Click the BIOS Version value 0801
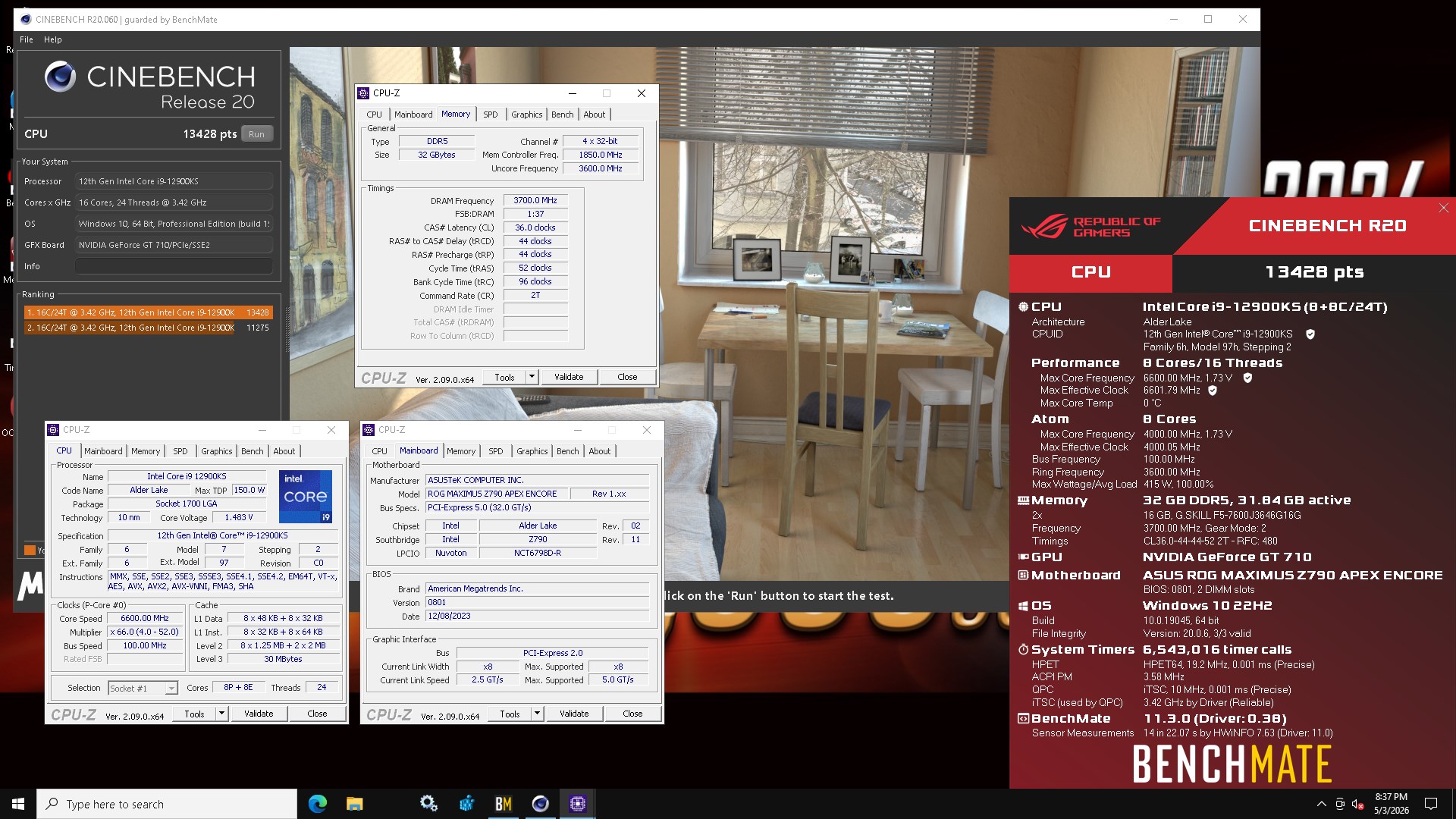1456x819 pixels. tap(537, 603)
